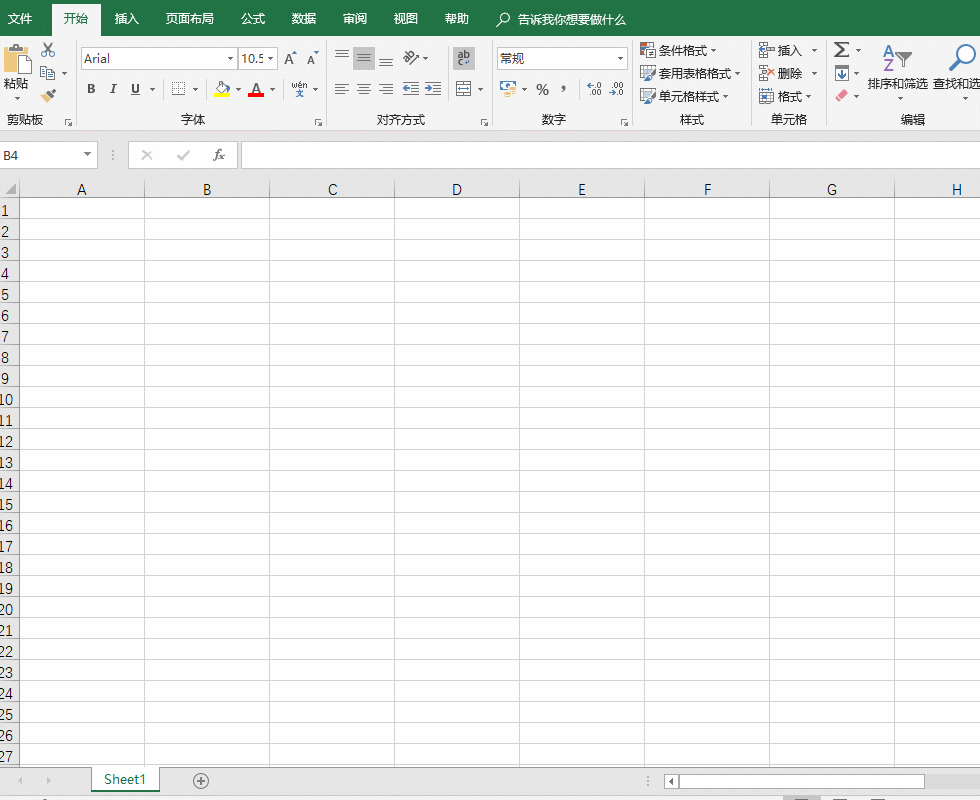Click the text orientation icon
The height and width of the screenshot is (800, 980).
pyautogui.click(x=411, y=58)
